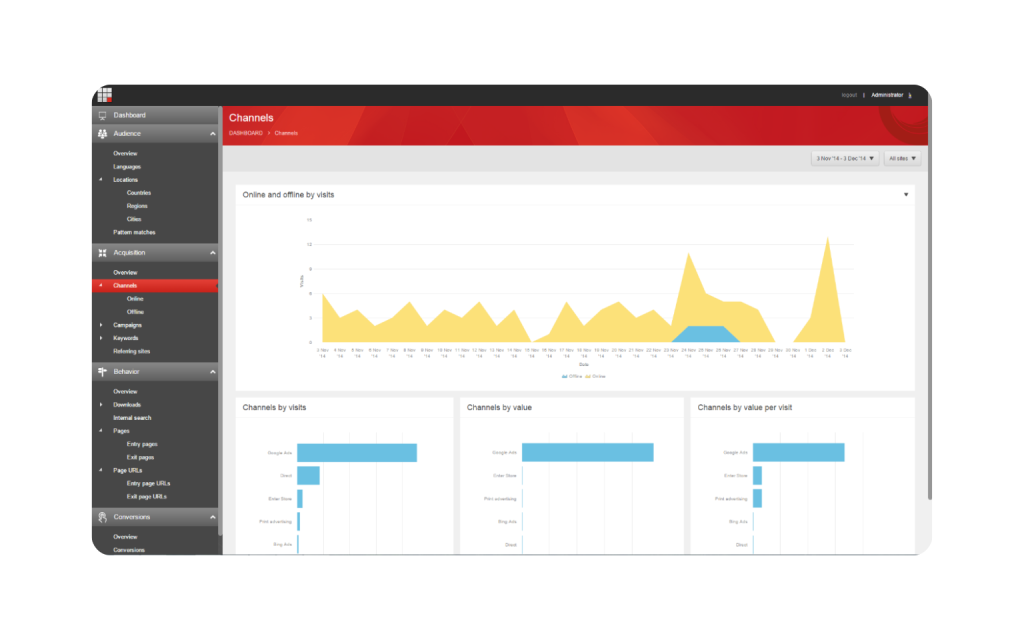1024x640 pixels.
Task: Toggle the Online series in chart legend
Action: click(596, 376)
